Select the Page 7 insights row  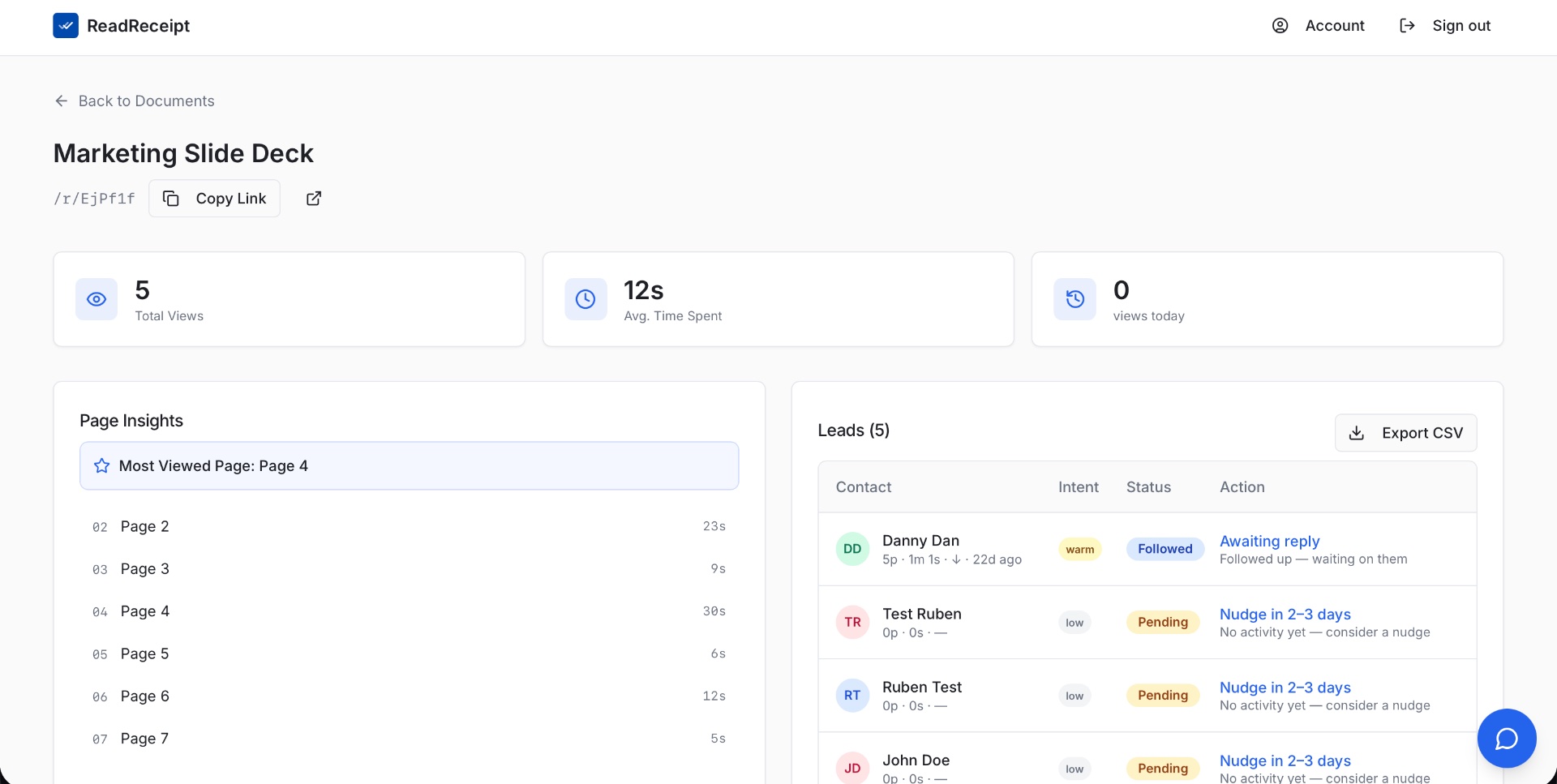[x=409, y=739]
